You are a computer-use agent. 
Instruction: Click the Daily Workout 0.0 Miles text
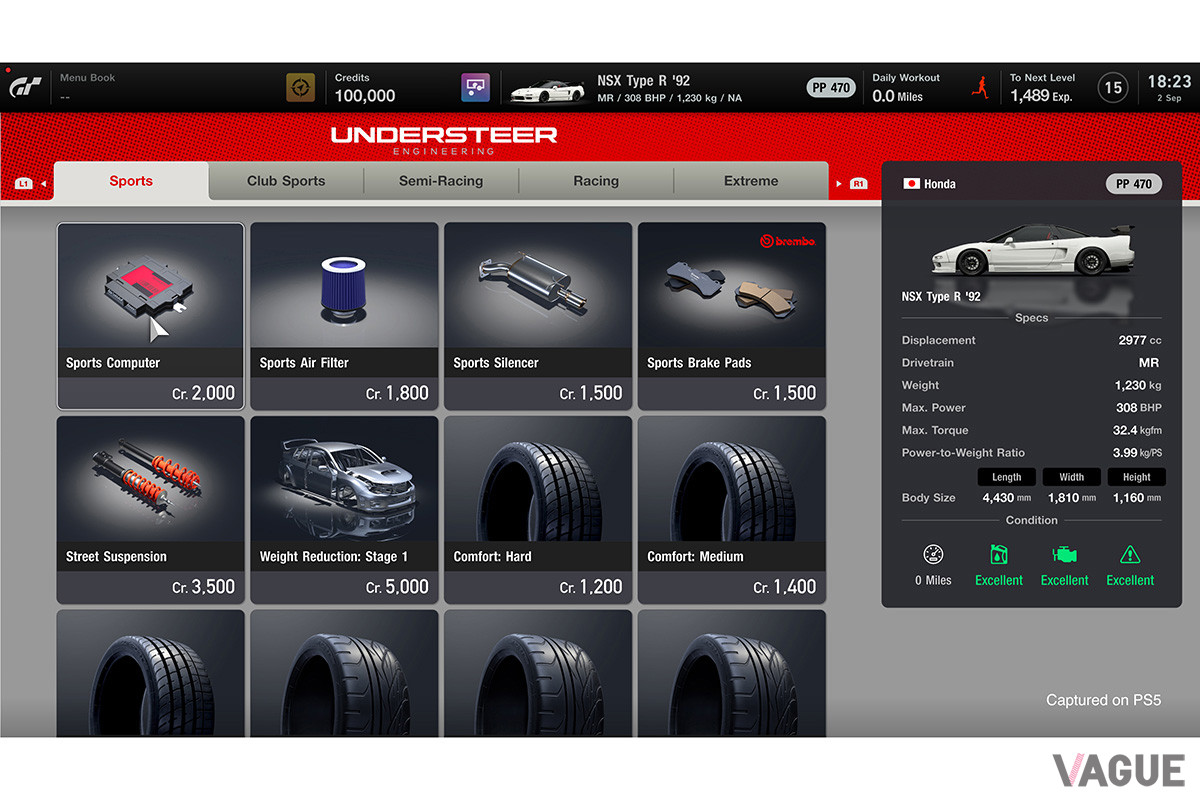point(897,96)
